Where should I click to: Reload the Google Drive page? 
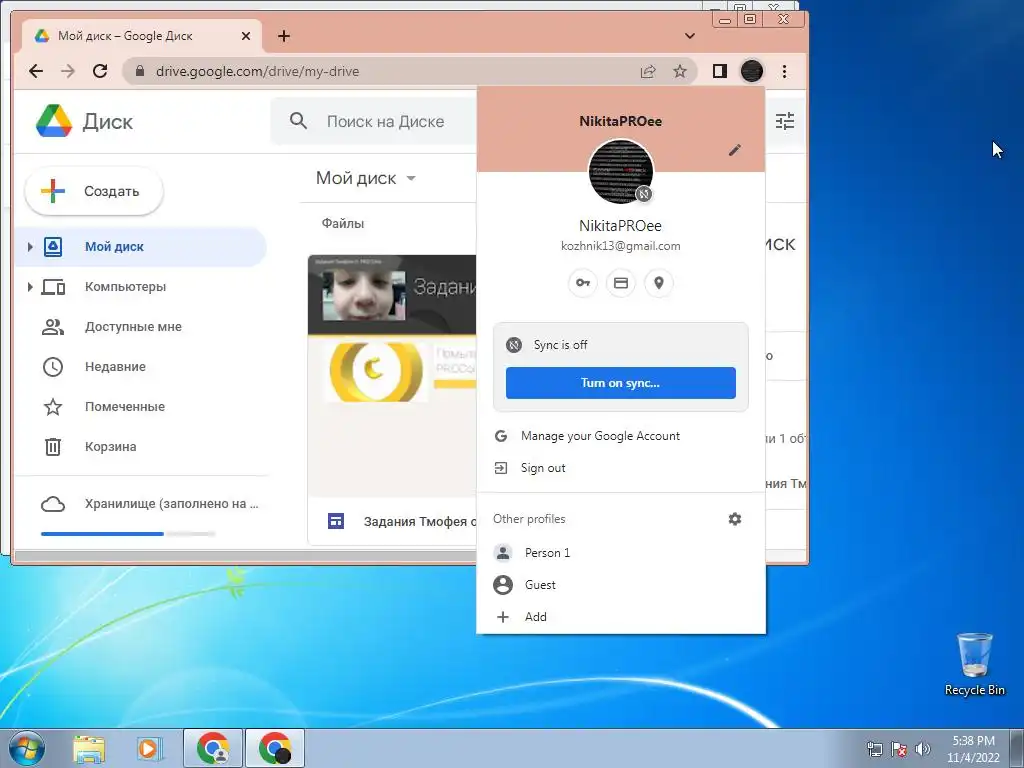tap(100, 71)
